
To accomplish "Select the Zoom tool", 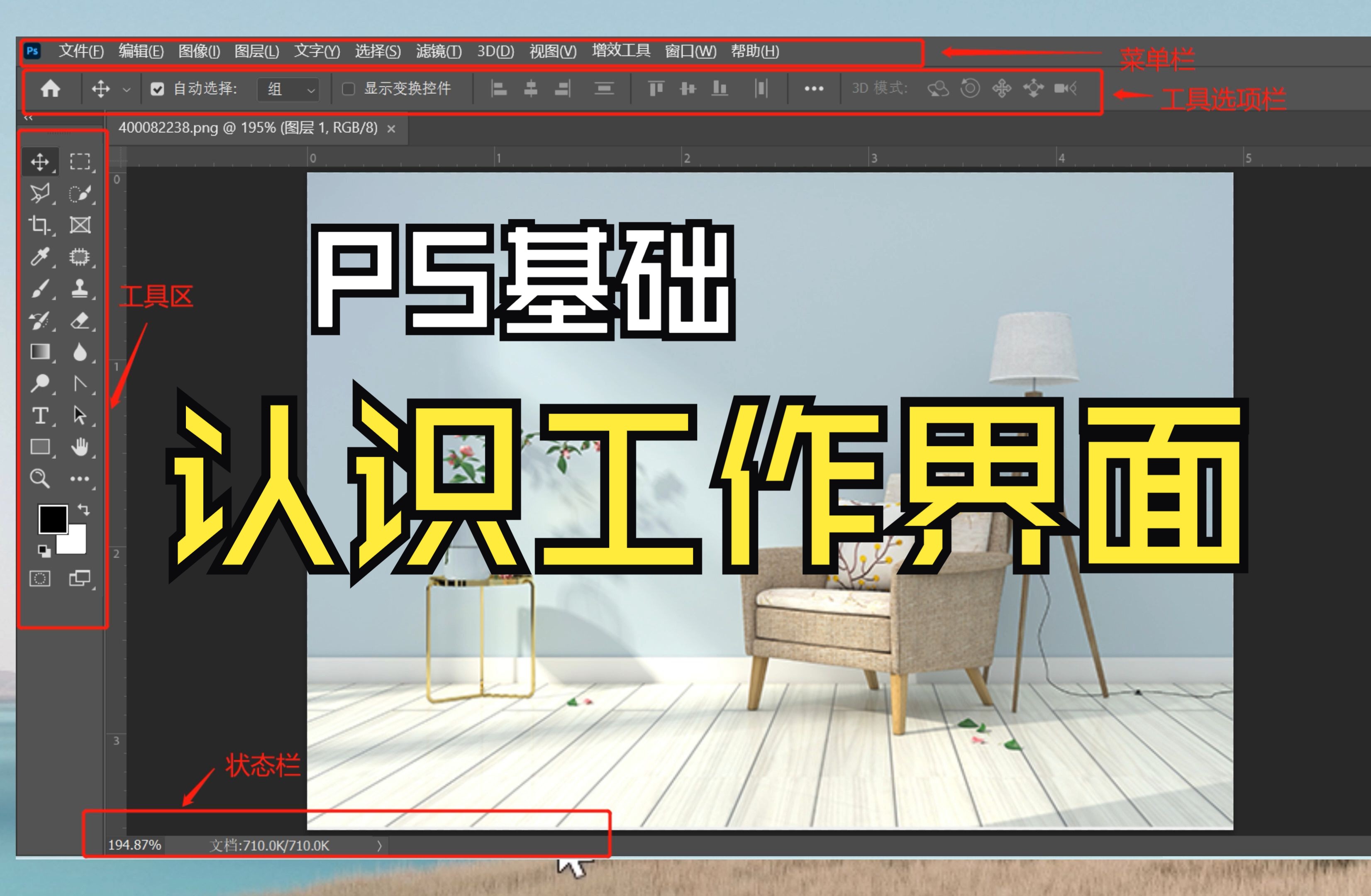I will (40, 479).
